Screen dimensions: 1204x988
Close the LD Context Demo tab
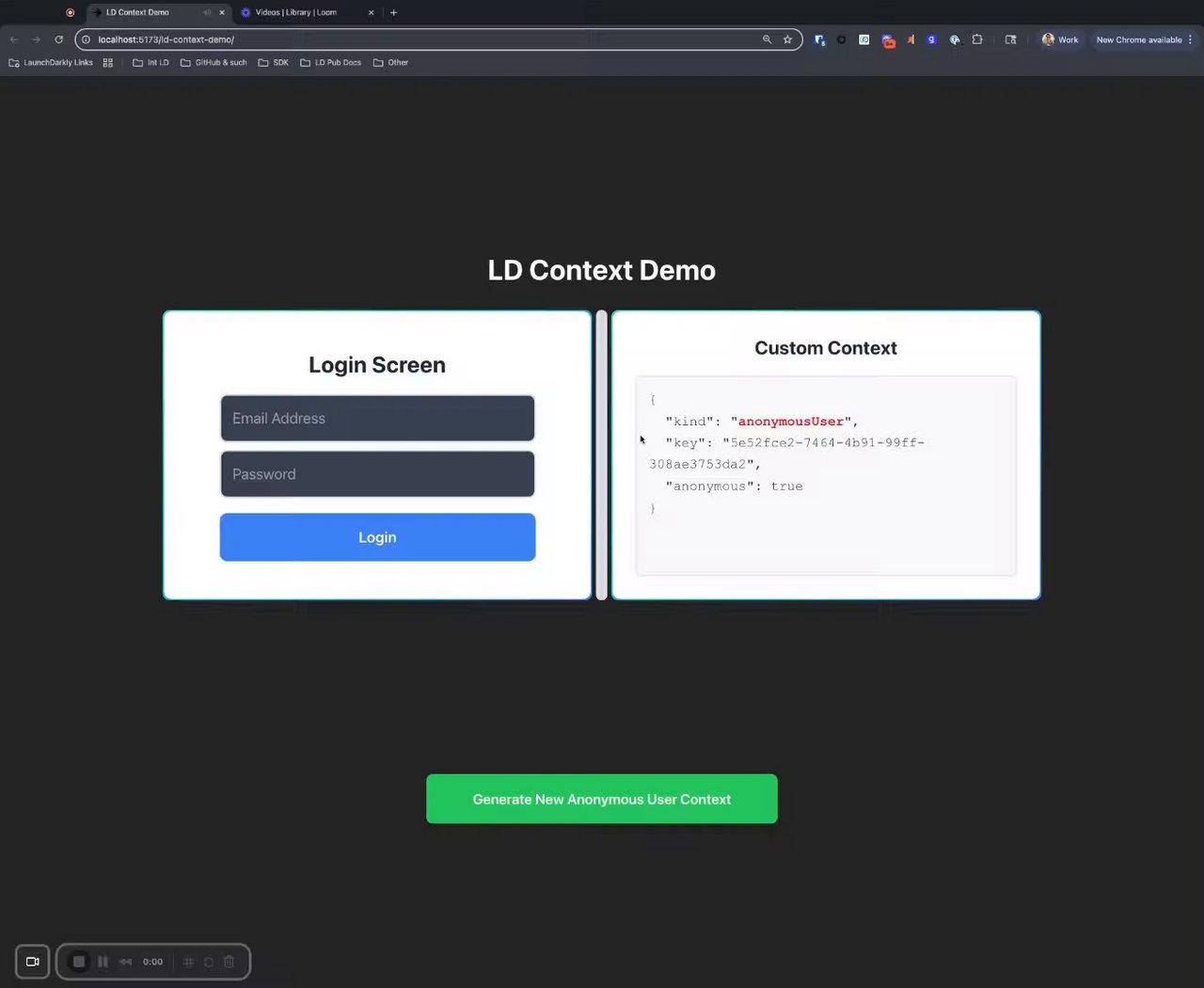(222, 13)
